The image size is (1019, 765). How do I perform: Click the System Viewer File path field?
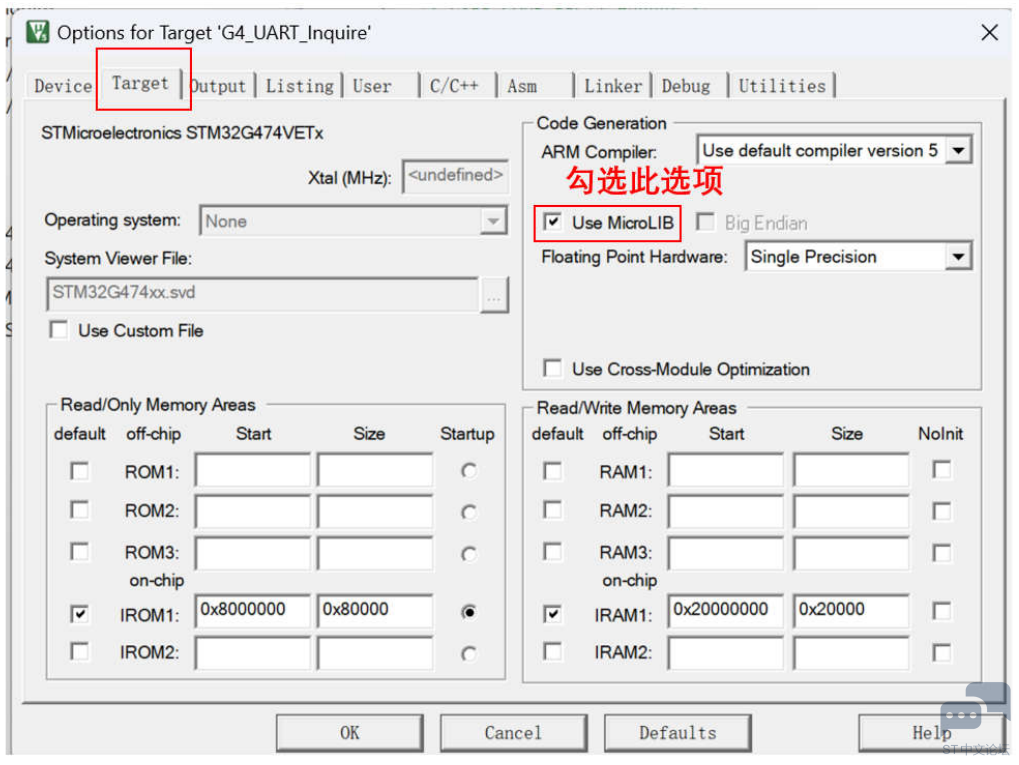tap(263, 294)
